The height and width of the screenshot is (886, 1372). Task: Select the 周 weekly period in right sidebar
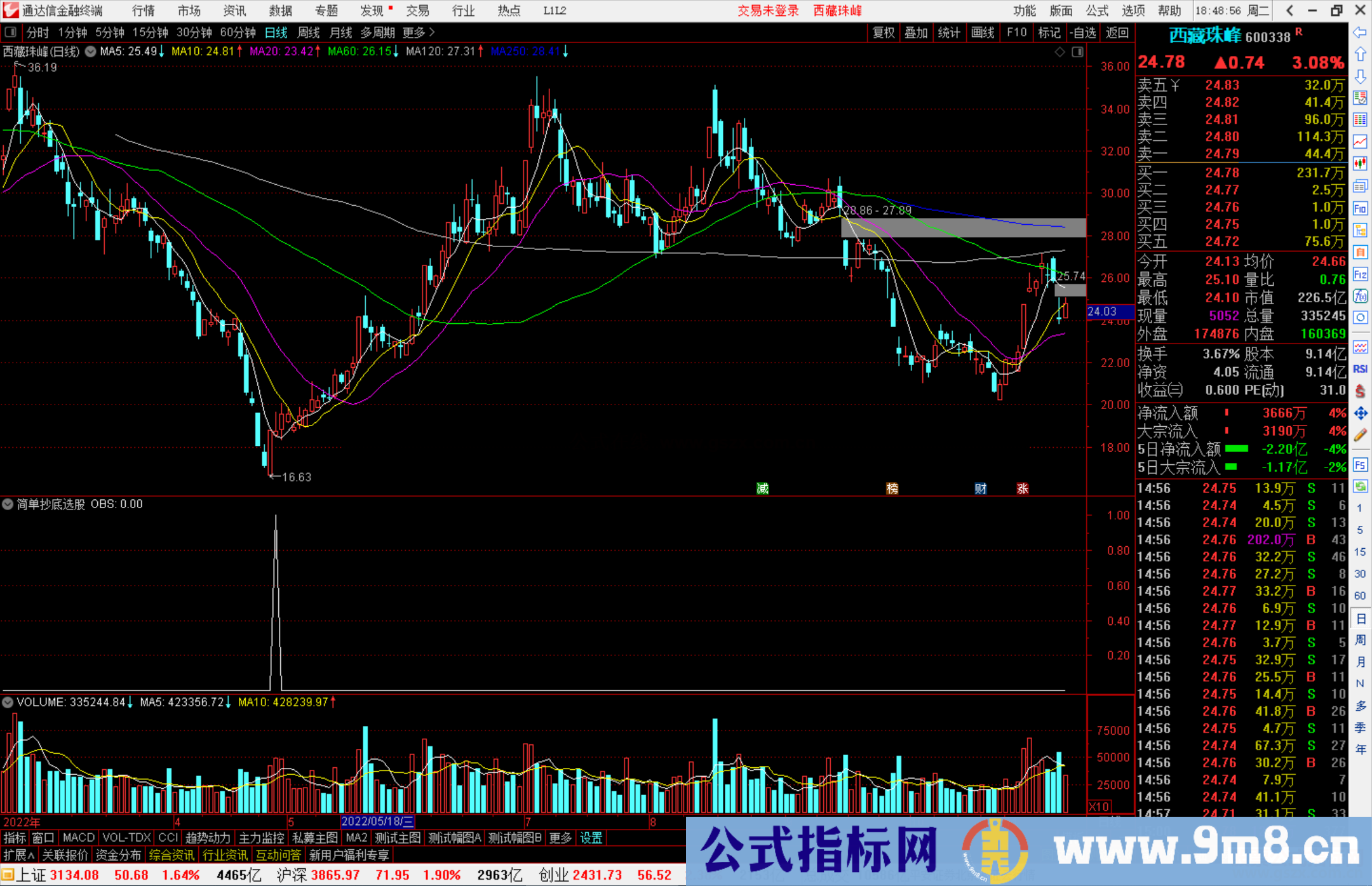coord(1360,640)
